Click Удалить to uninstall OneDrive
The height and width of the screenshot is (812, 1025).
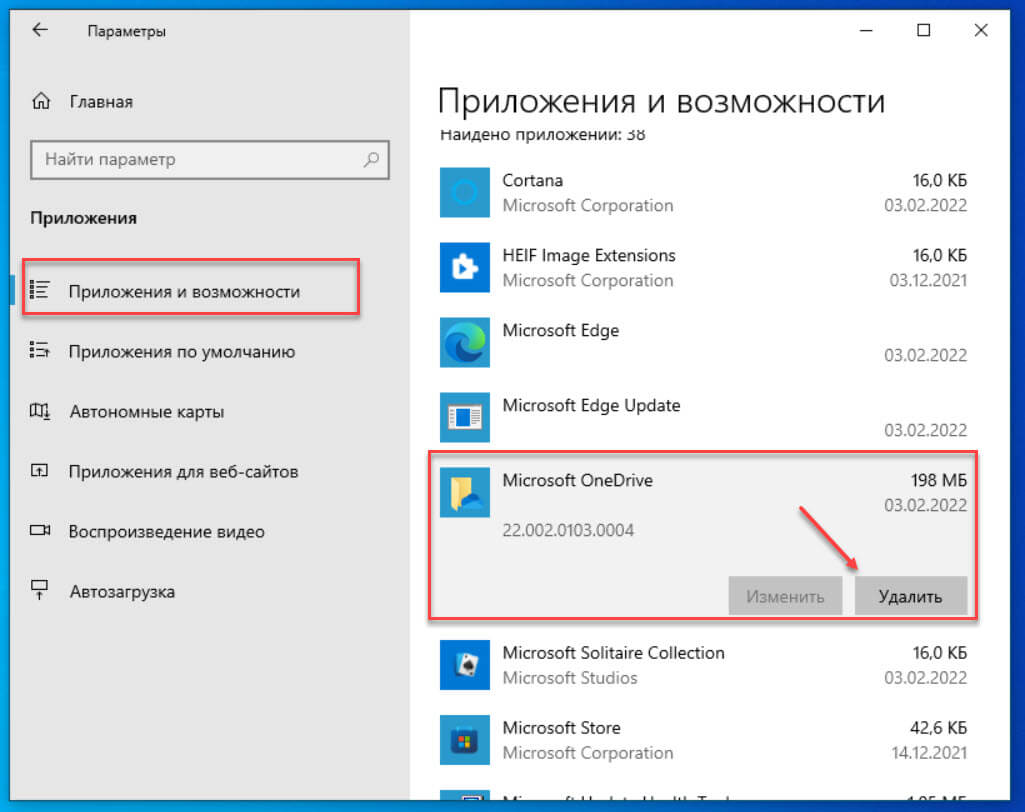pyautogui.click(x=911, y=596)
